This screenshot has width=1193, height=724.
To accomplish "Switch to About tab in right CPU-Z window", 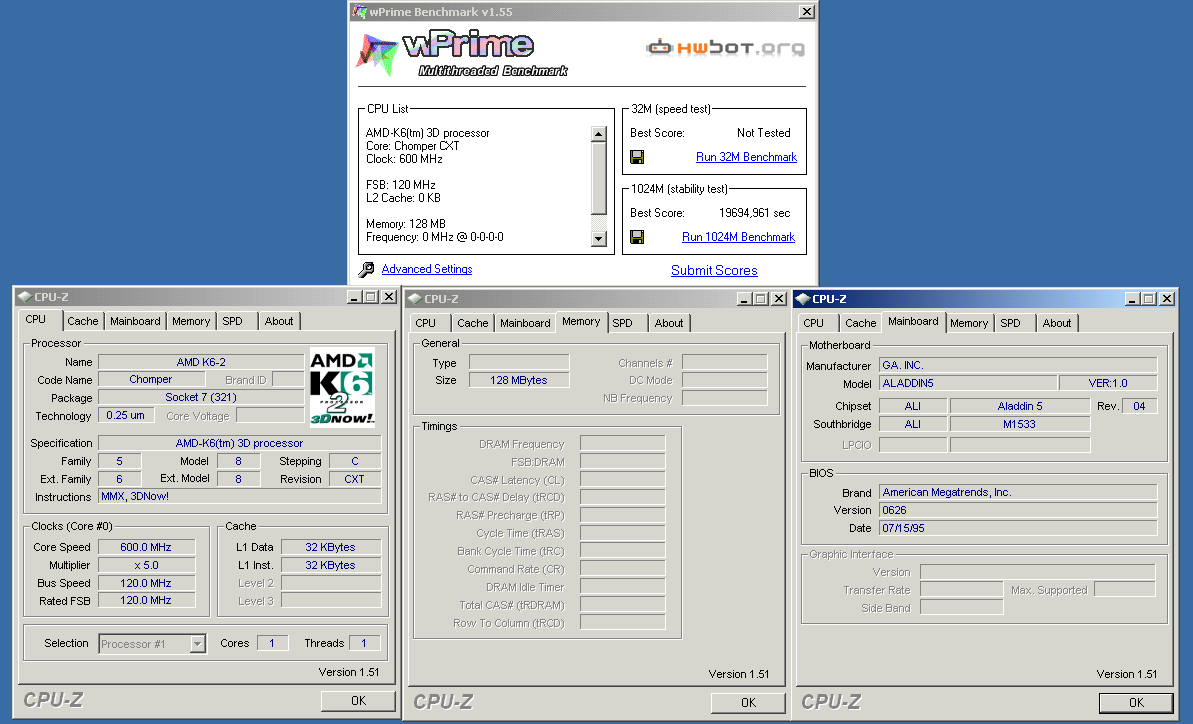I will coord(1057,322).
